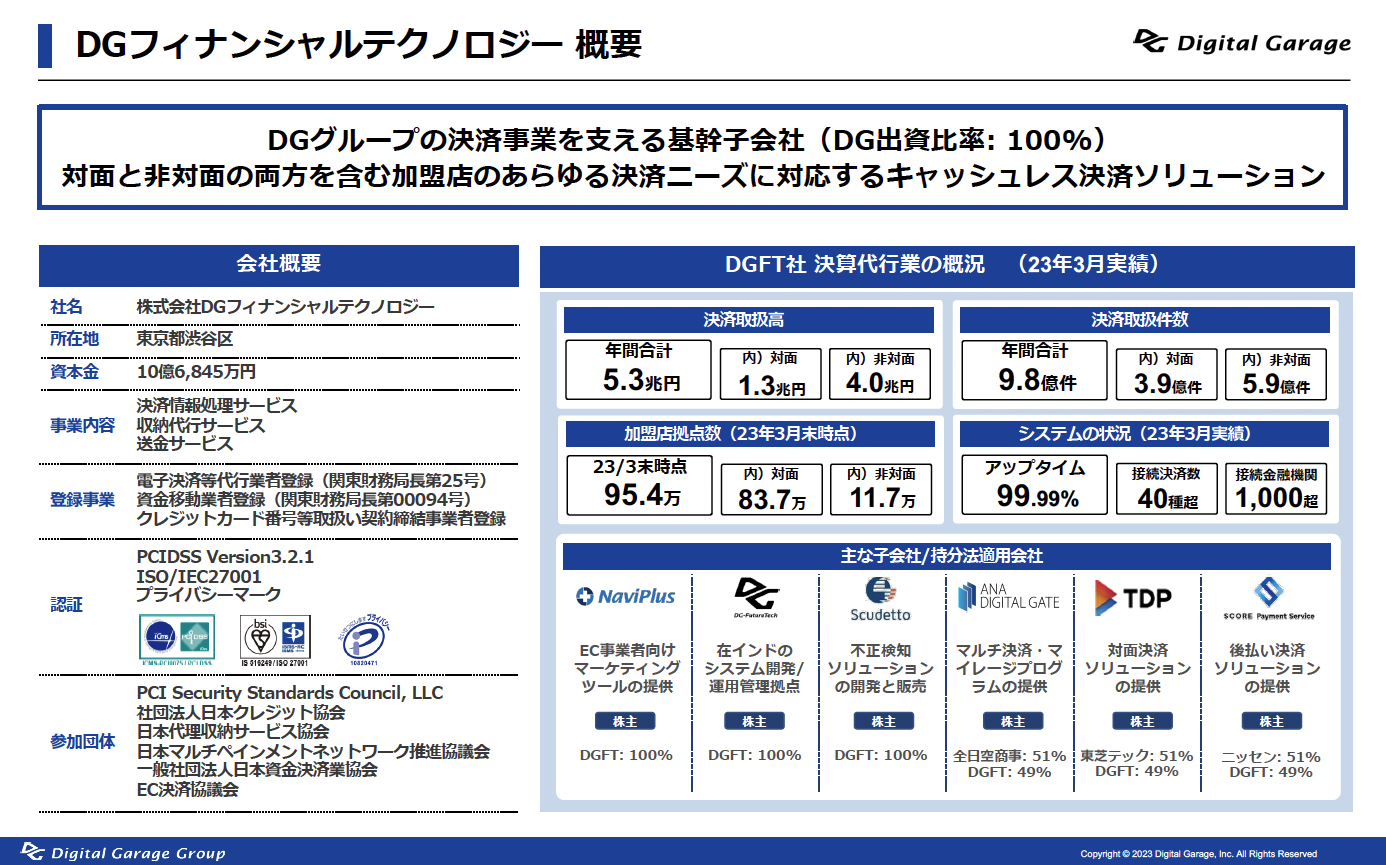
Task: Click the DG-FutureTech logo
Action: (756, 598)
